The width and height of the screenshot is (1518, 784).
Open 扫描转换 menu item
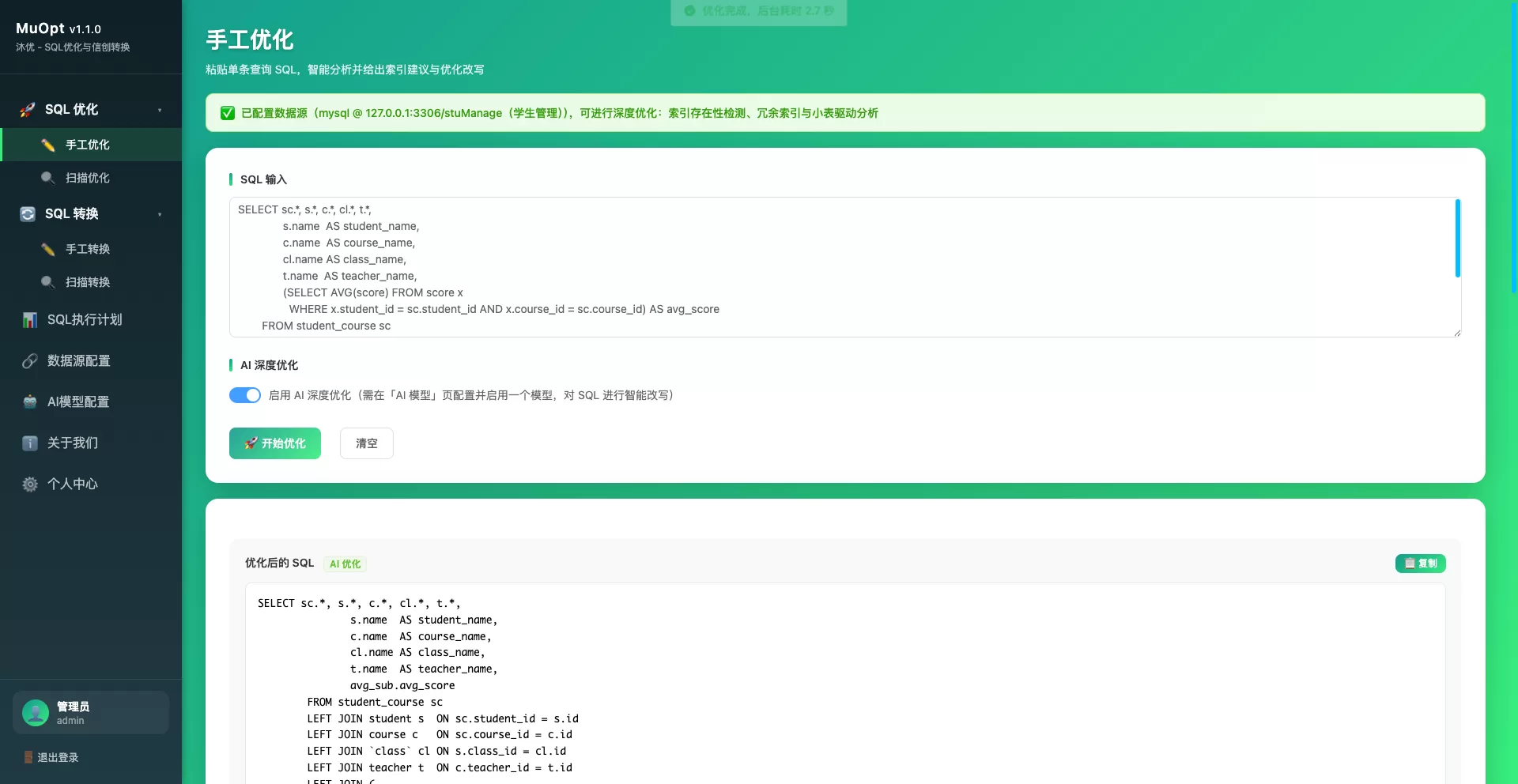(x=91, y=282)
